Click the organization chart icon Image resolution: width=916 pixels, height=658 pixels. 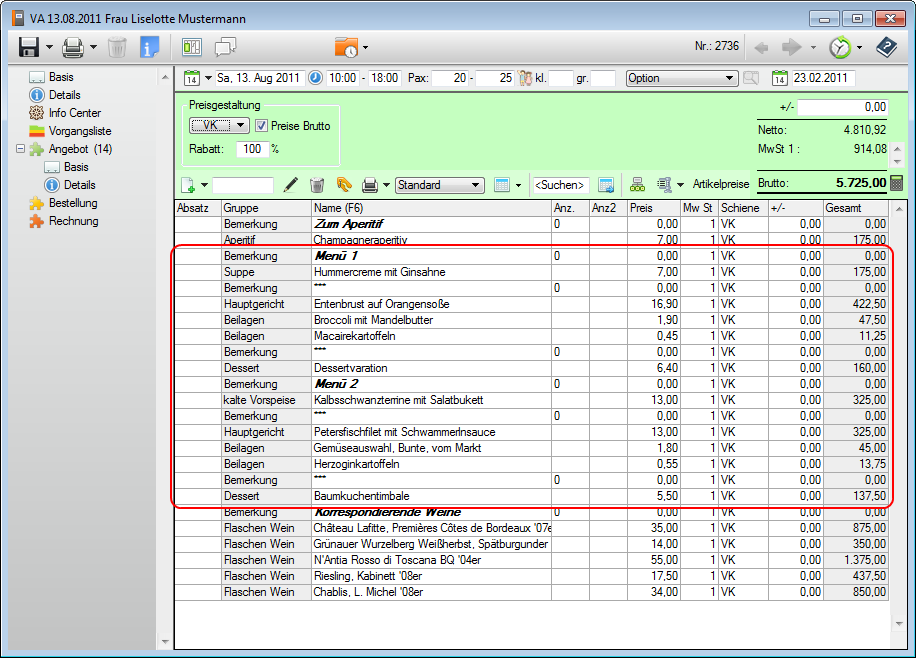point(636,185)
